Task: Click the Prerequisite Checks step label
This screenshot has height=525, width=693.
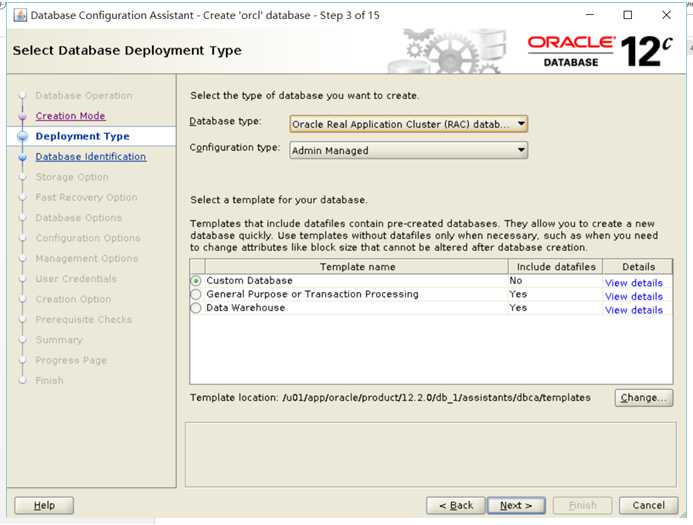Action: tap(84, 320)
